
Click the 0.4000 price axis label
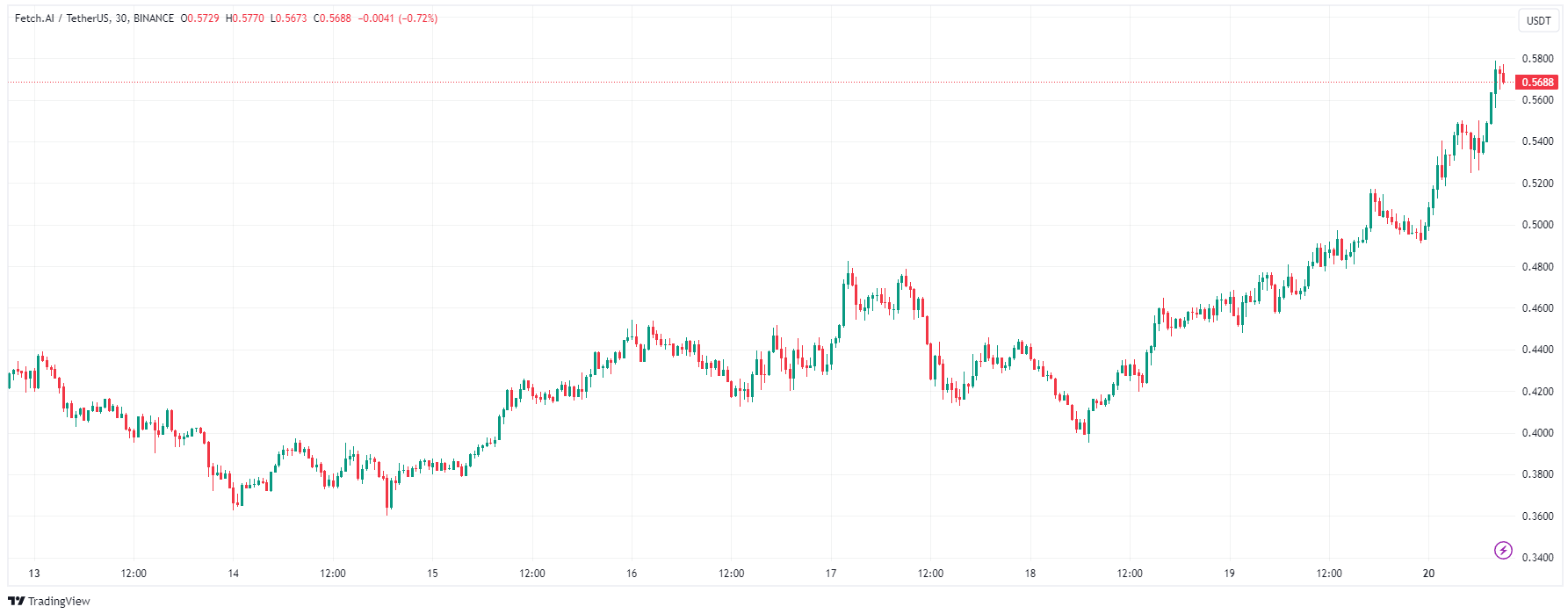point(1537,433)
